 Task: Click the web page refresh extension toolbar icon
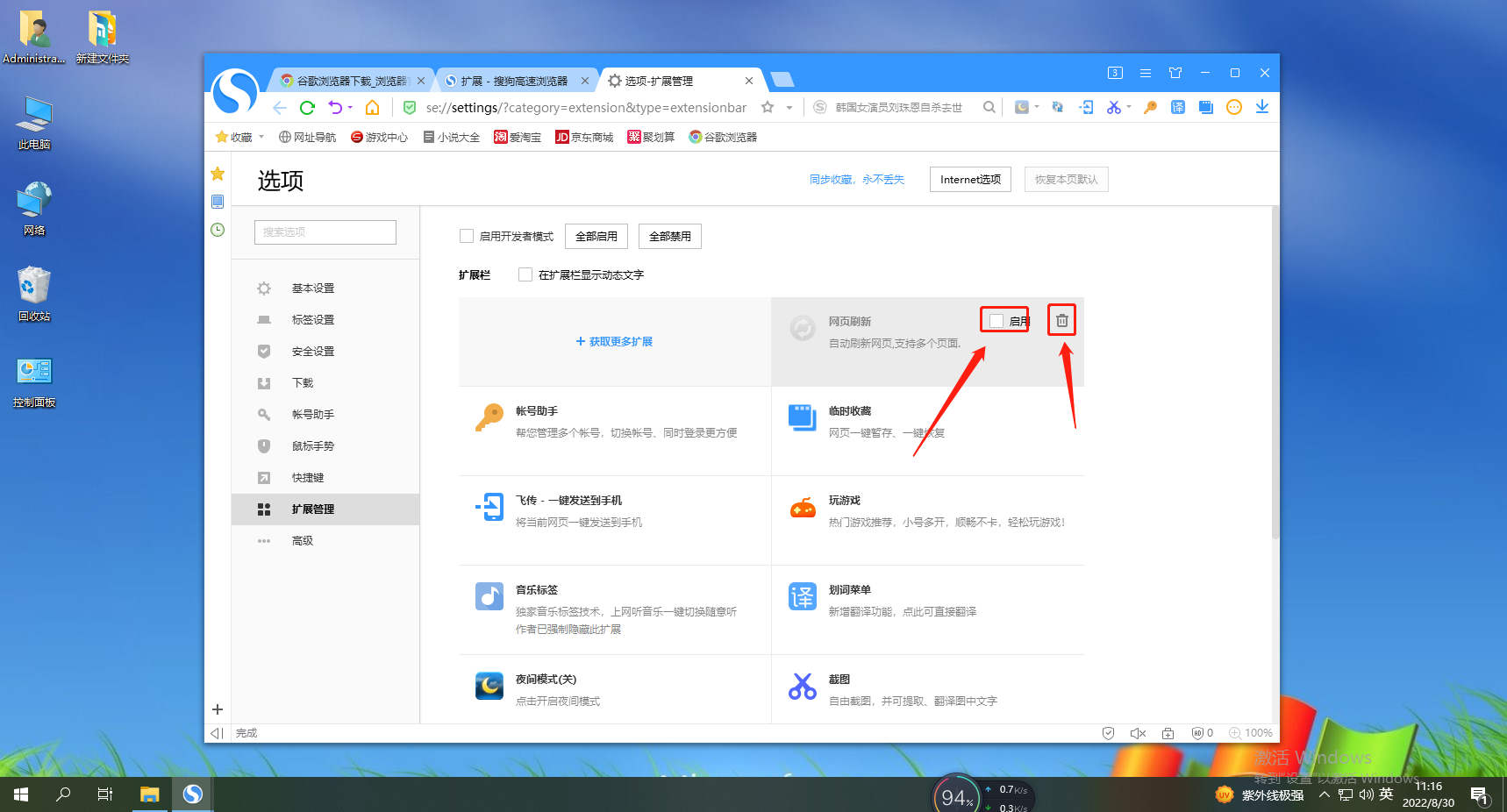1058,107
